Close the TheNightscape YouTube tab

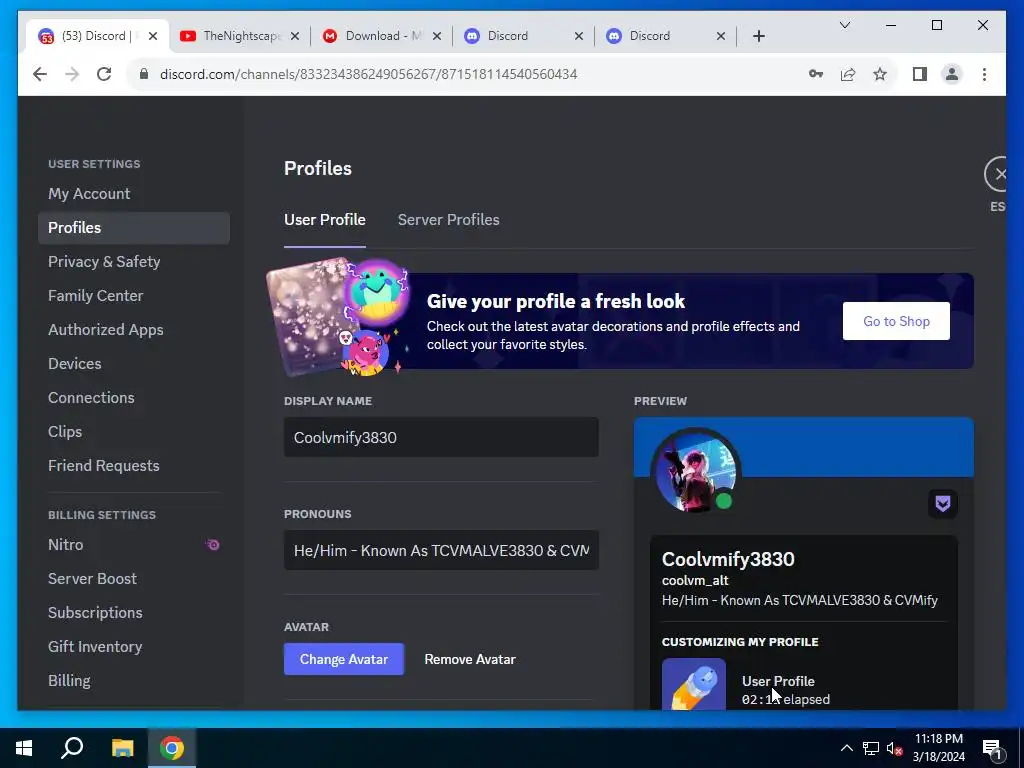click(x=295, y=36)
